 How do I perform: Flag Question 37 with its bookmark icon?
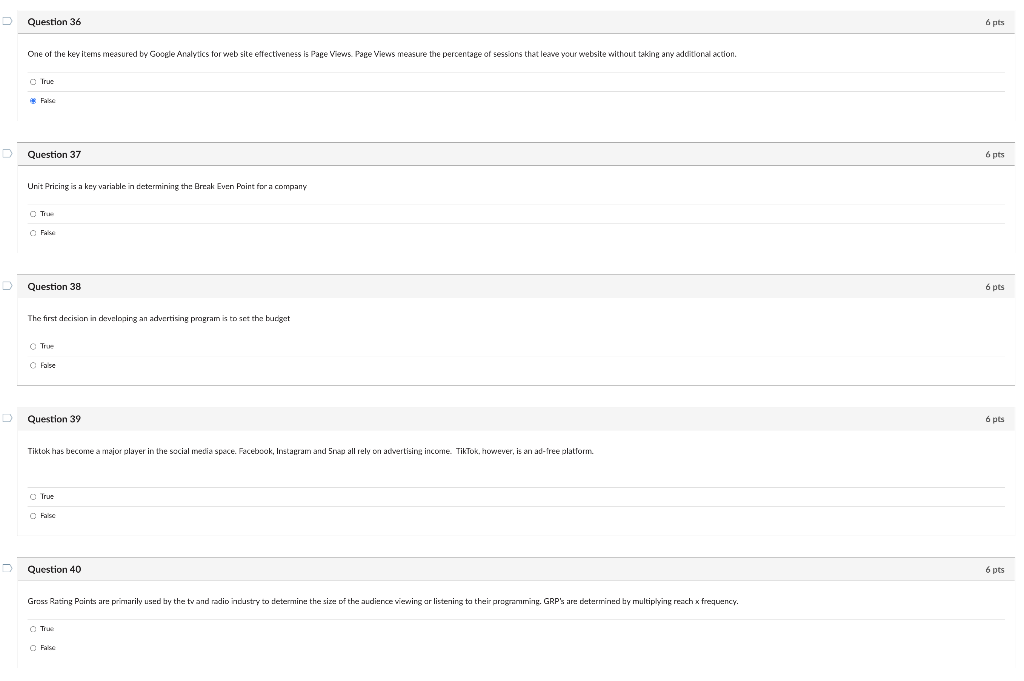7,153
